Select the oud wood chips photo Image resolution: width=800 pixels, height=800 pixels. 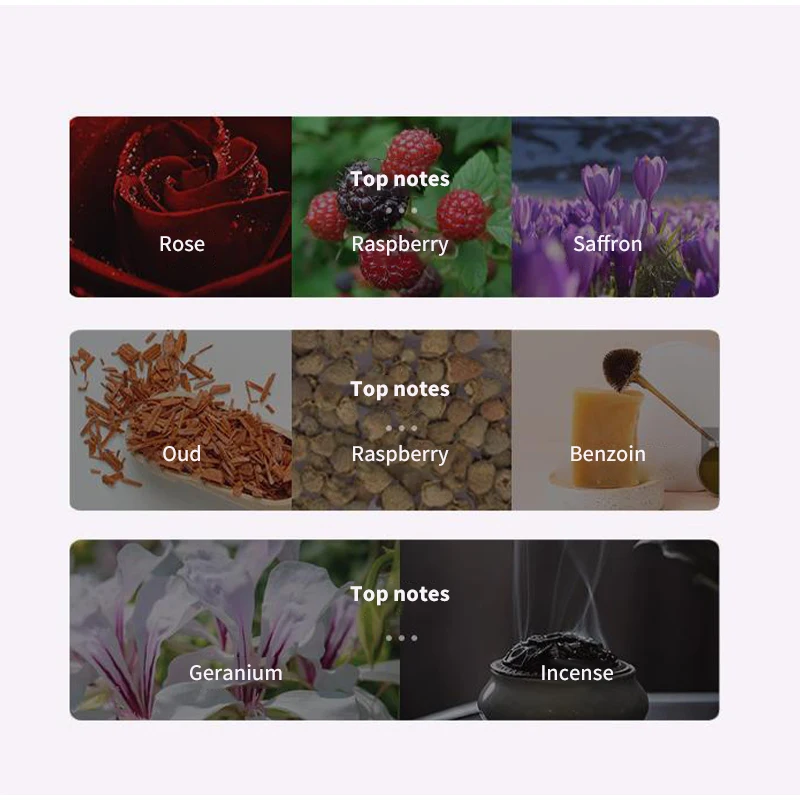pos(181,420)
